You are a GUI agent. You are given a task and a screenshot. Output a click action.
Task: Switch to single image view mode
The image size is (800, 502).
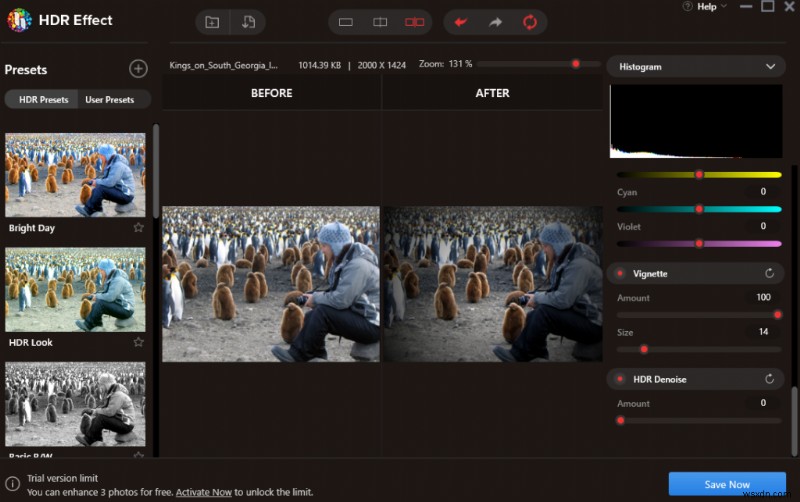tap(346, 22)
